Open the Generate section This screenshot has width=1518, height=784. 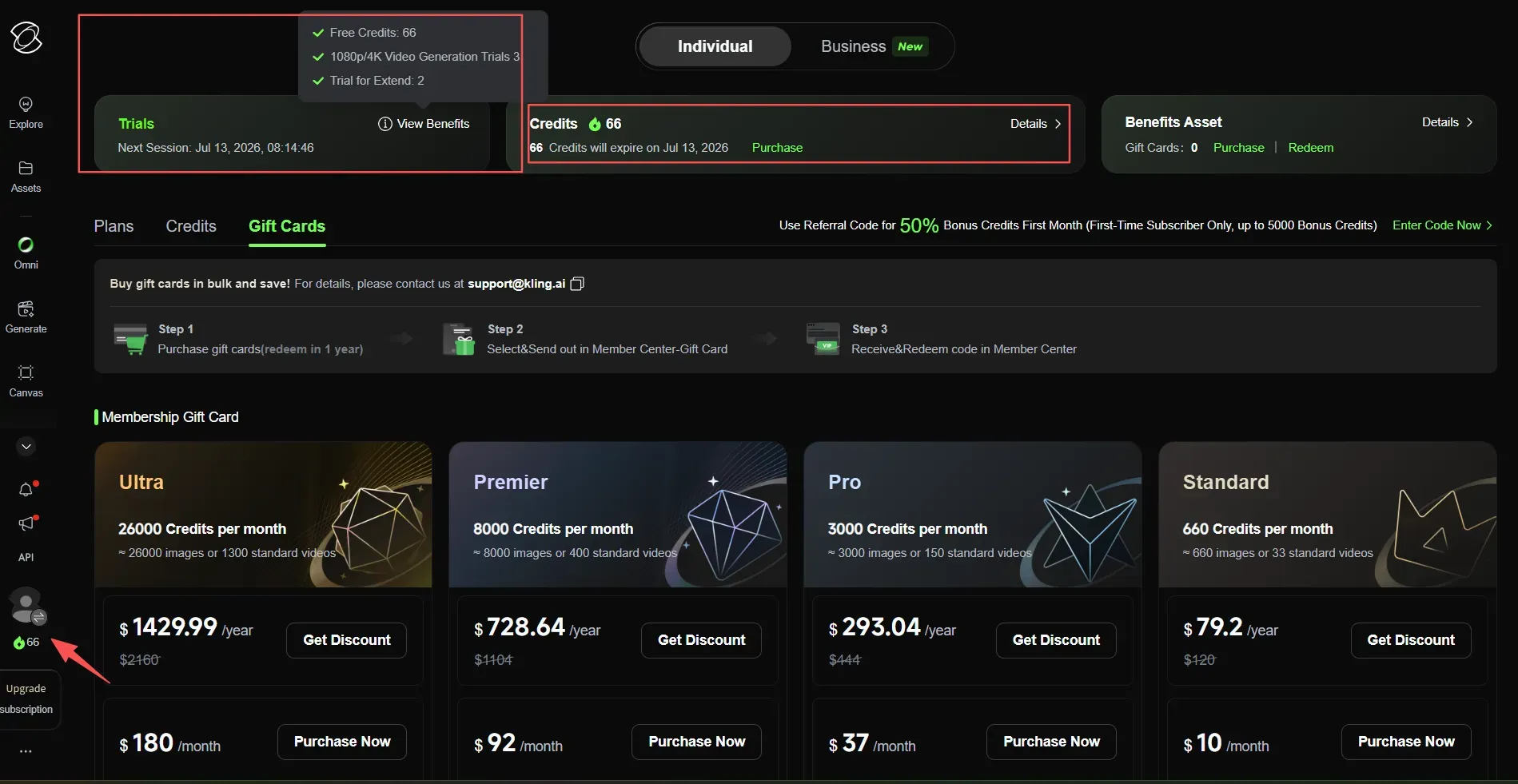pos(26,317)
